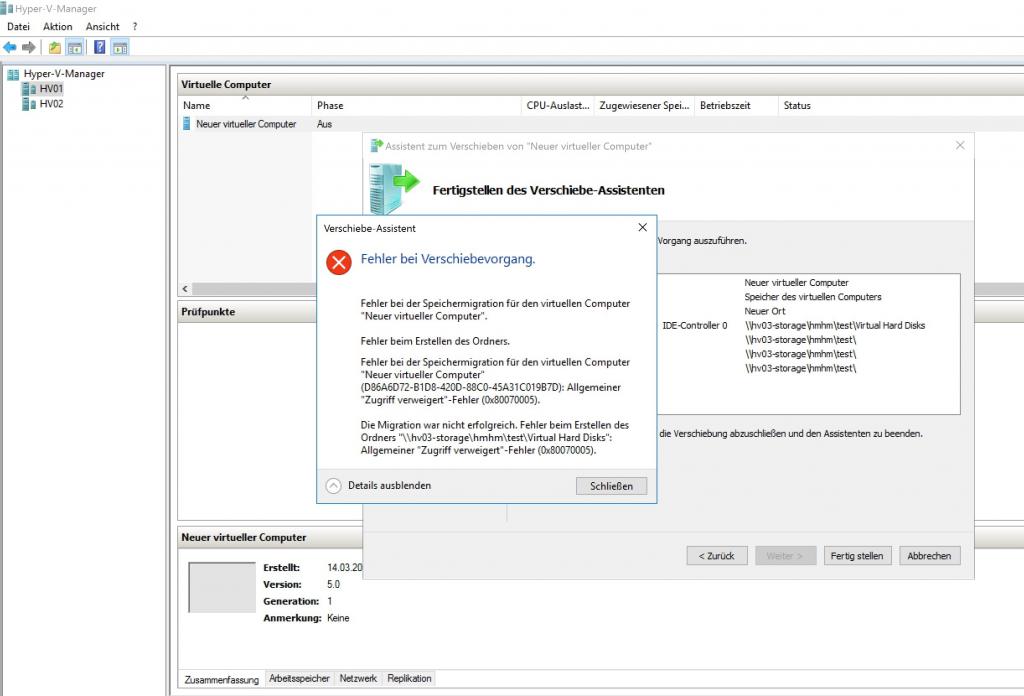Close the Verschiebe-Assistent error dialog with X
The width and height of the screenshot is (1024, 696).
(x=643, y=227)
